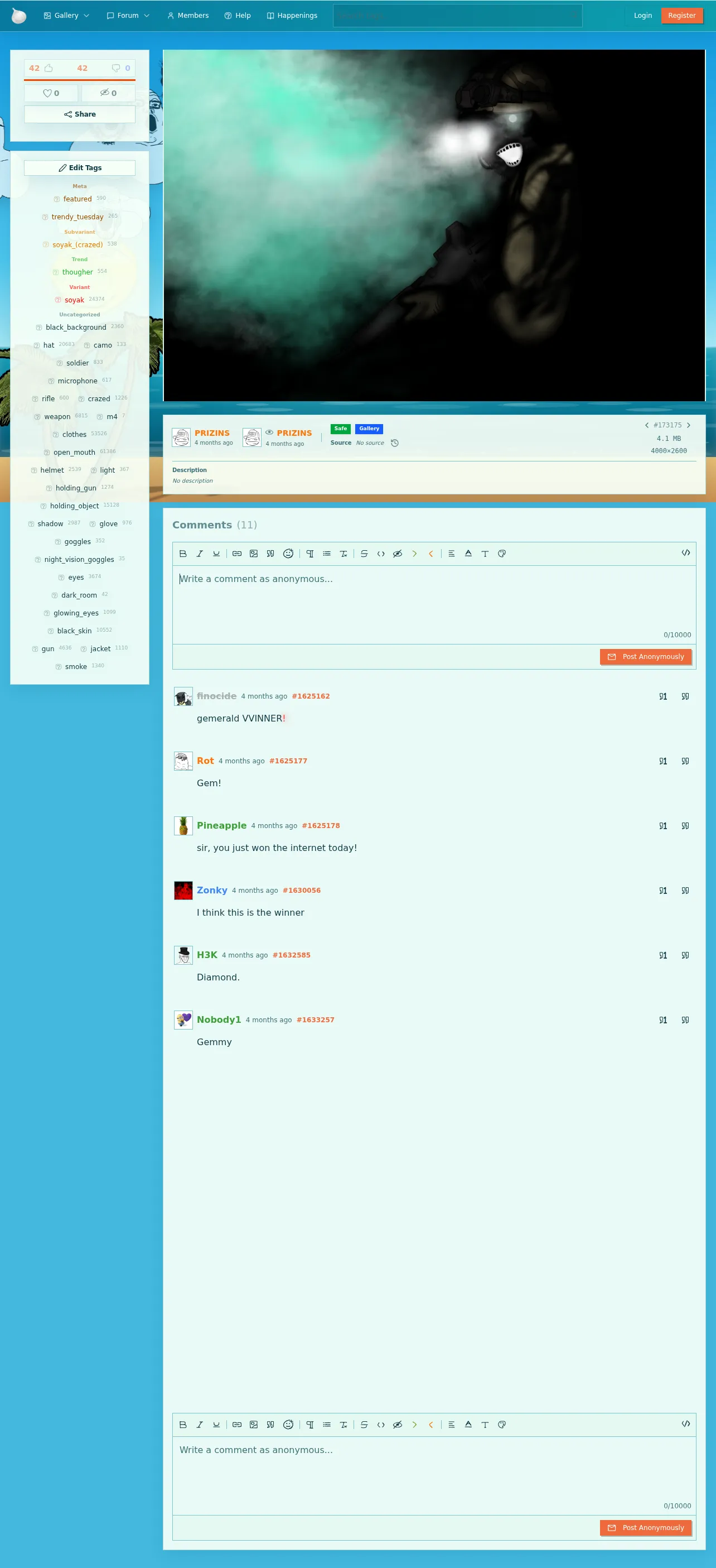Image resolution: width=716 pixels, height=1568 pixels.
Task: Focus the search tags field in header
Action: pyautogui.click(x=457, y=16)
